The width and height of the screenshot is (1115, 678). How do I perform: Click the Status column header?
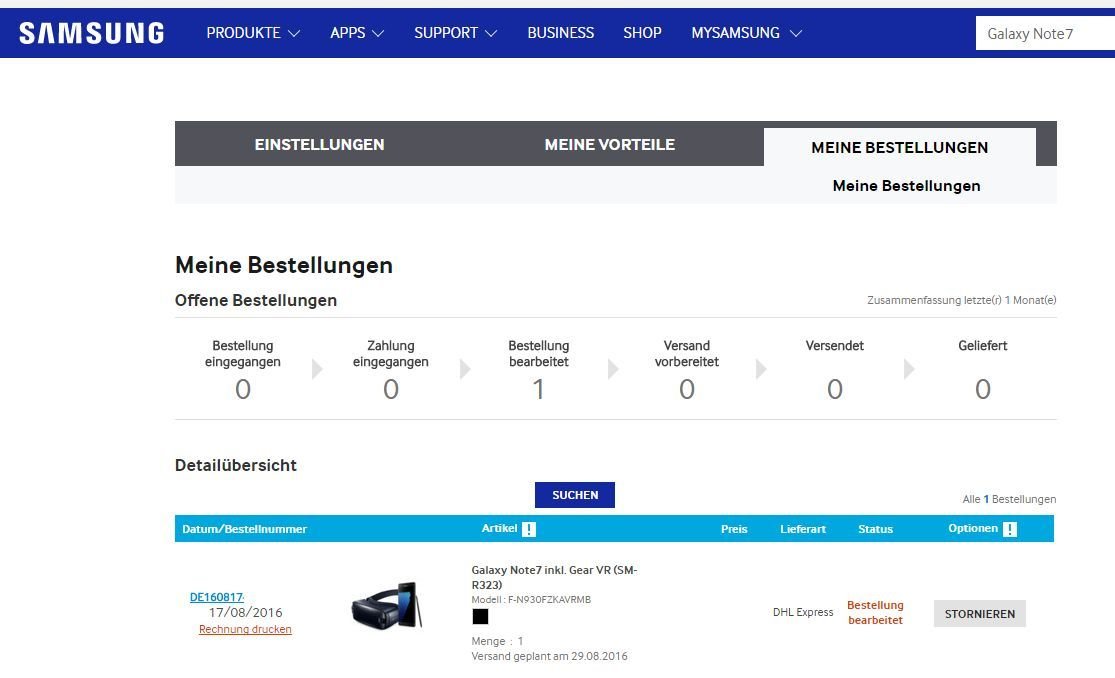(x=875, y=529)
